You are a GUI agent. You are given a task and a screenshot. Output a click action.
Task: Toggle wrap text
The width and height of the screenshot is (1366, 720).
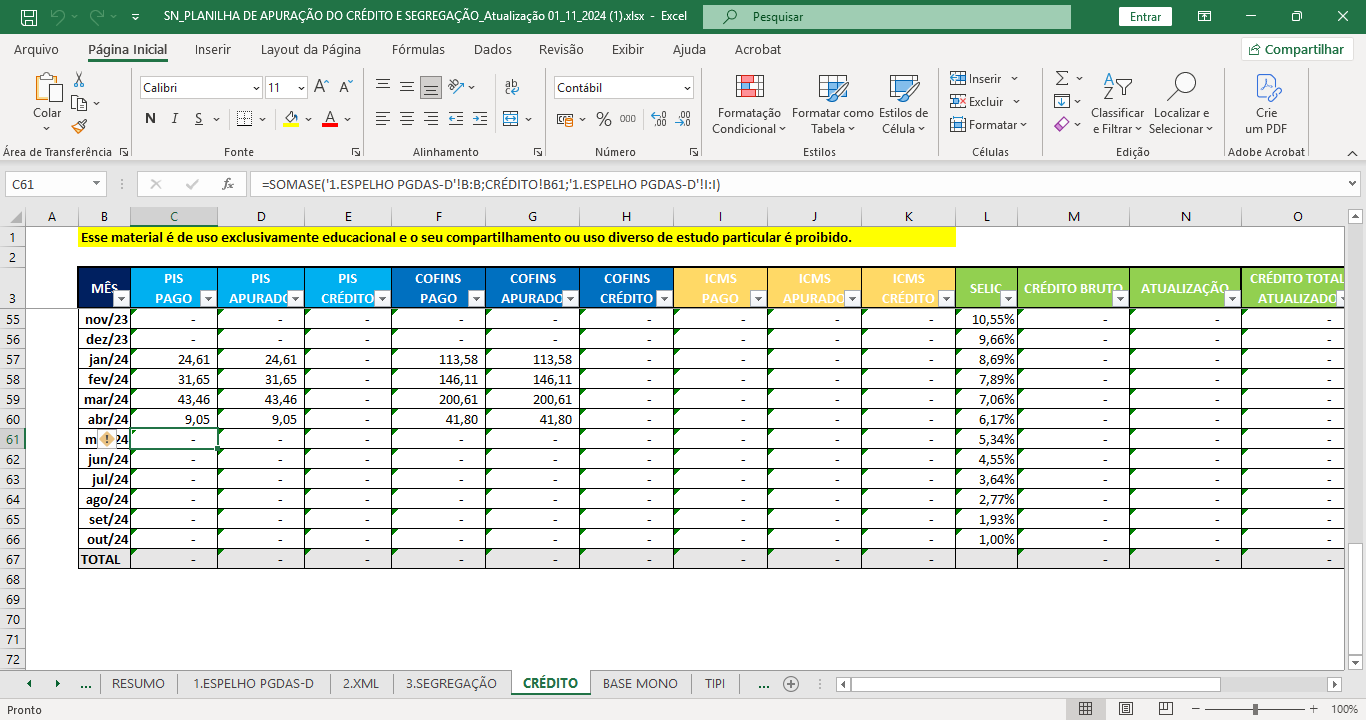pyautogui.click(x=510, y=88)
